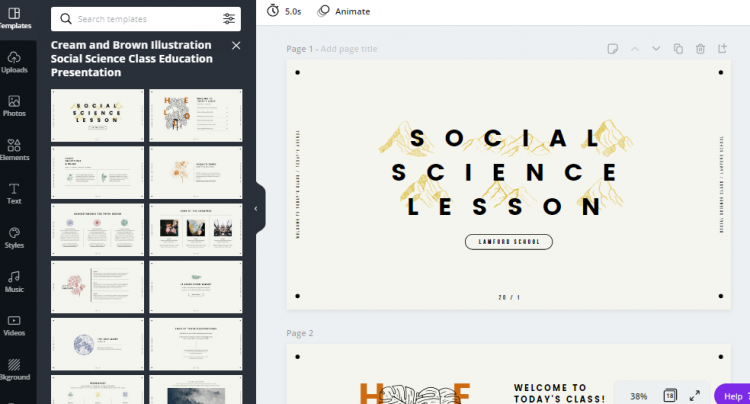Close the template details panel

pyautogui.click(x=236, y=46)
